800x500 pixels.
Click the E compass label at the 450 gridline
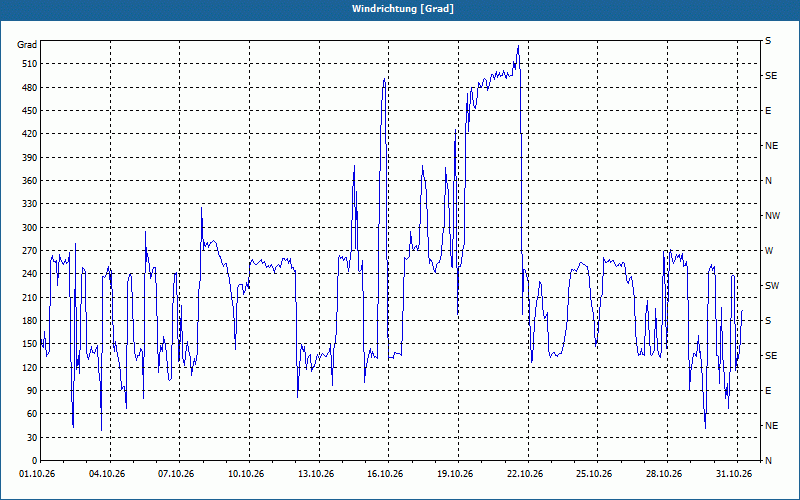tap(768, 111)
